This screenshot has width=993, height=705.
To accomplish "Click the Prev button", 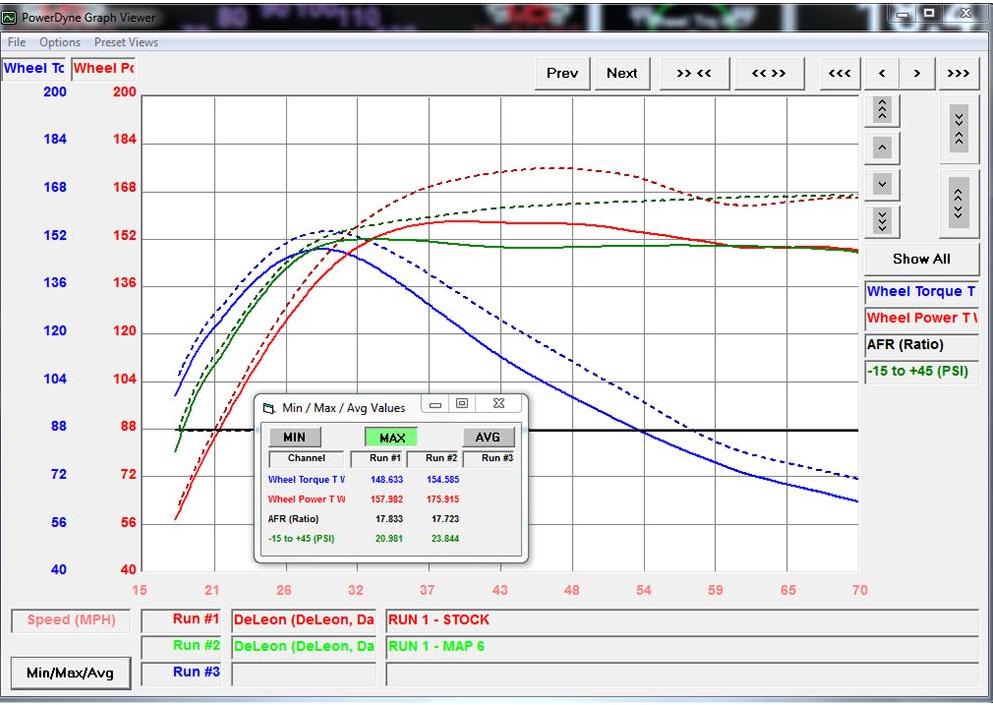I will pyautogui.click(x=562, y=73).
